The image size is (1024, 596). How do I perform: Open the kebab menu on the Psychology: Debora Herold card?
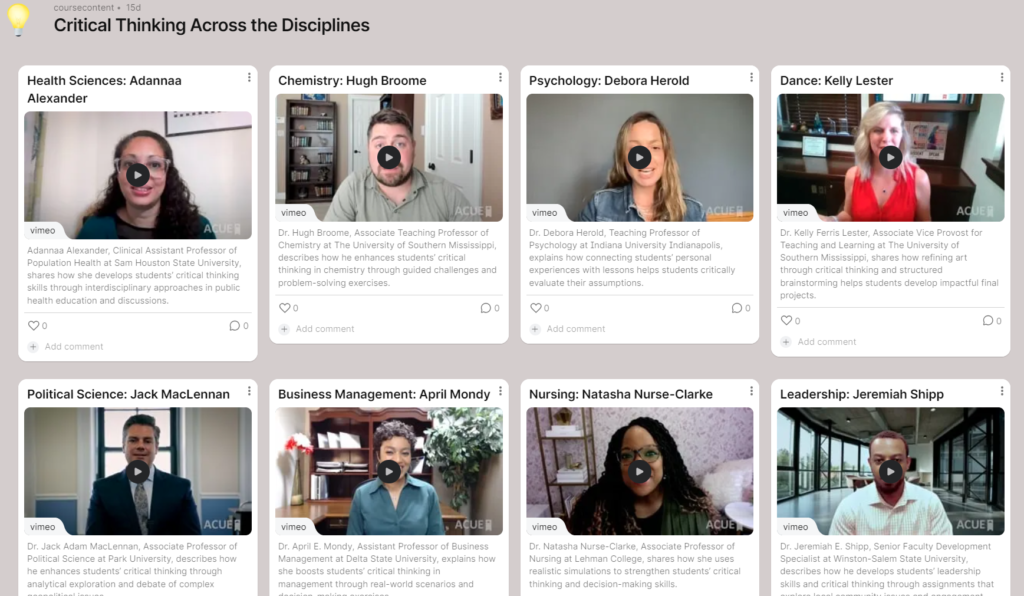click(751, 75)
